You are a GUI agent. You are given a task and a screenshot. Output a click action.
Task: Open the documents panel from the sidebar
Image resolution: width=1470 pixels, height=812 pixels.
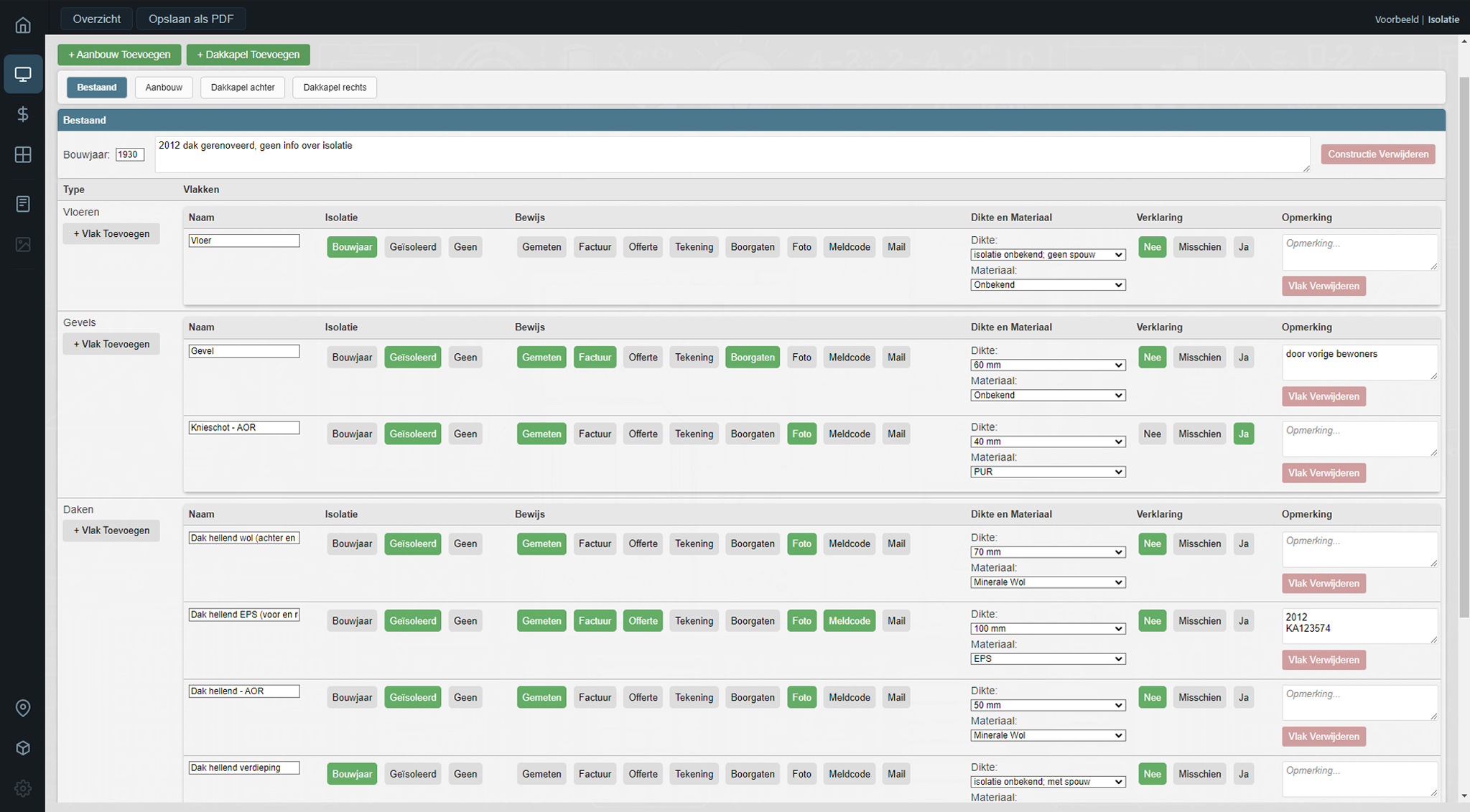[x=23, y=203]
